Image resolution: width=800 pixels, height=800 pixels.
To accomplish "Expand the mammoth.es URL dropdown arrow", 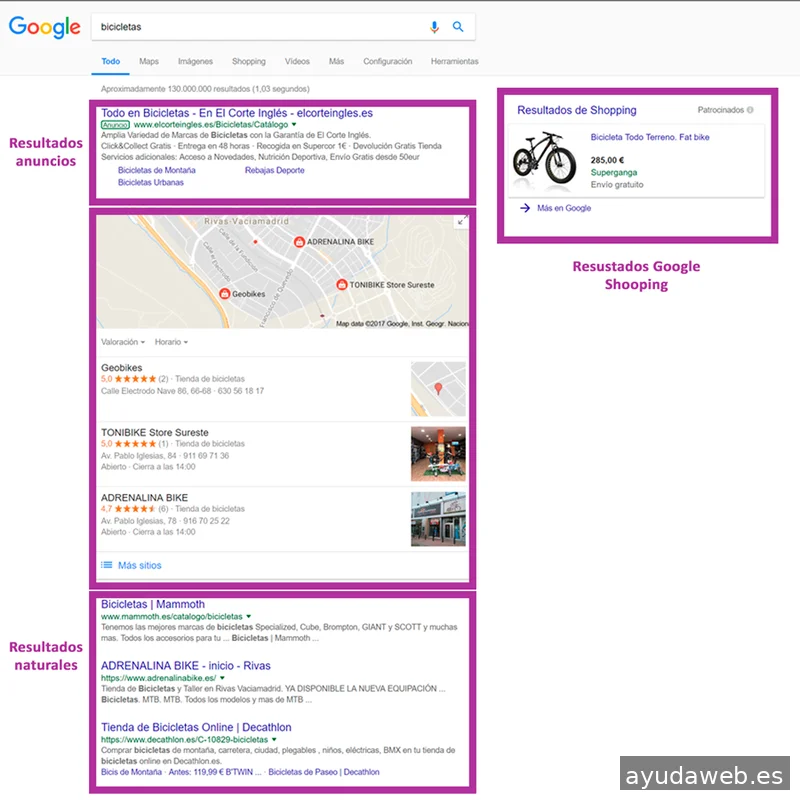I will click(x=248, y=616).
